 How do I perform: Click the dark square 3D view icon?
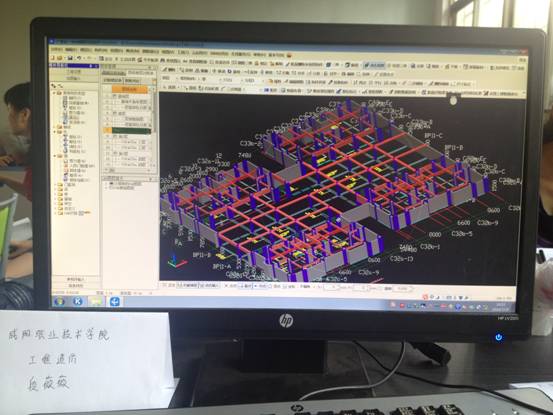click(329, 65)
